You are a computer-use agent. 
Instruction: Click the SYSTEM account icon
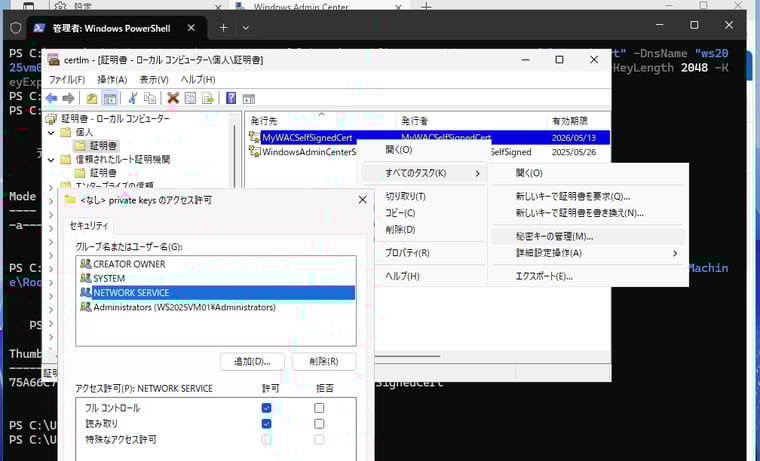pos(86,278)
